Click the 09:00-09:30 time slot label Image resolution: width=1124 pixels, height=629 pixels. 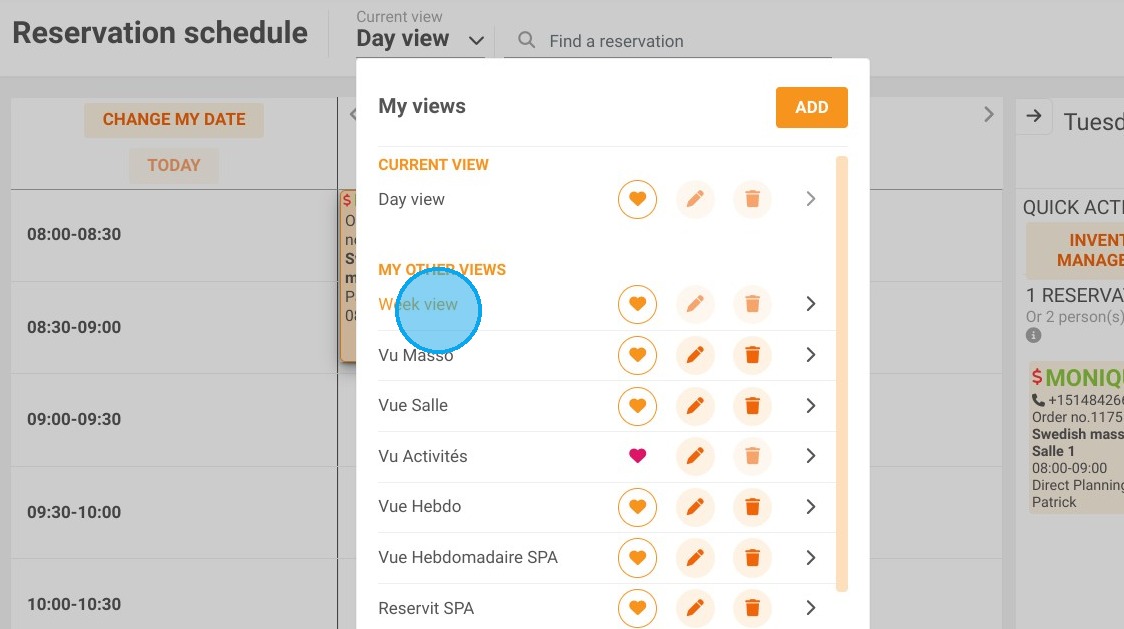coord(74,420)
